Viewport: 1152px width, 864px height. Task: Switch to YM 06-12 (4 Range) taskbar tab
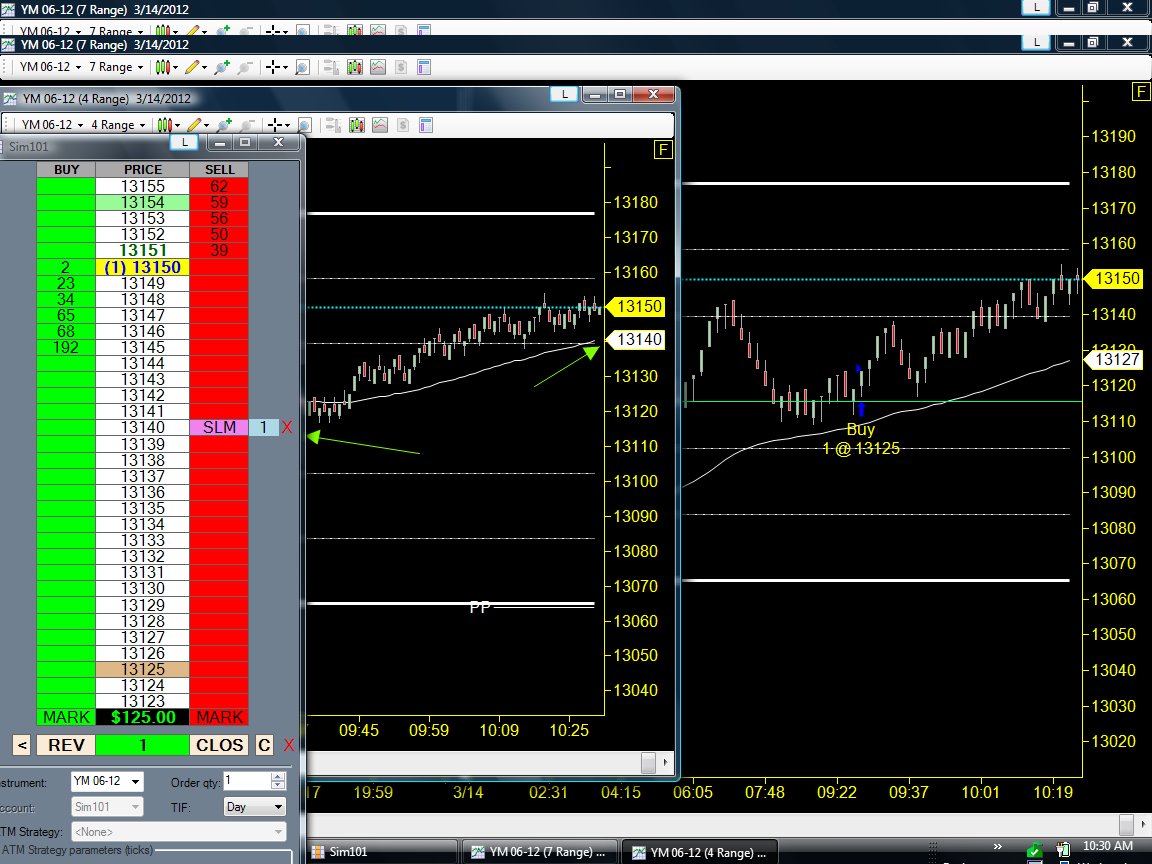[700, 852]
